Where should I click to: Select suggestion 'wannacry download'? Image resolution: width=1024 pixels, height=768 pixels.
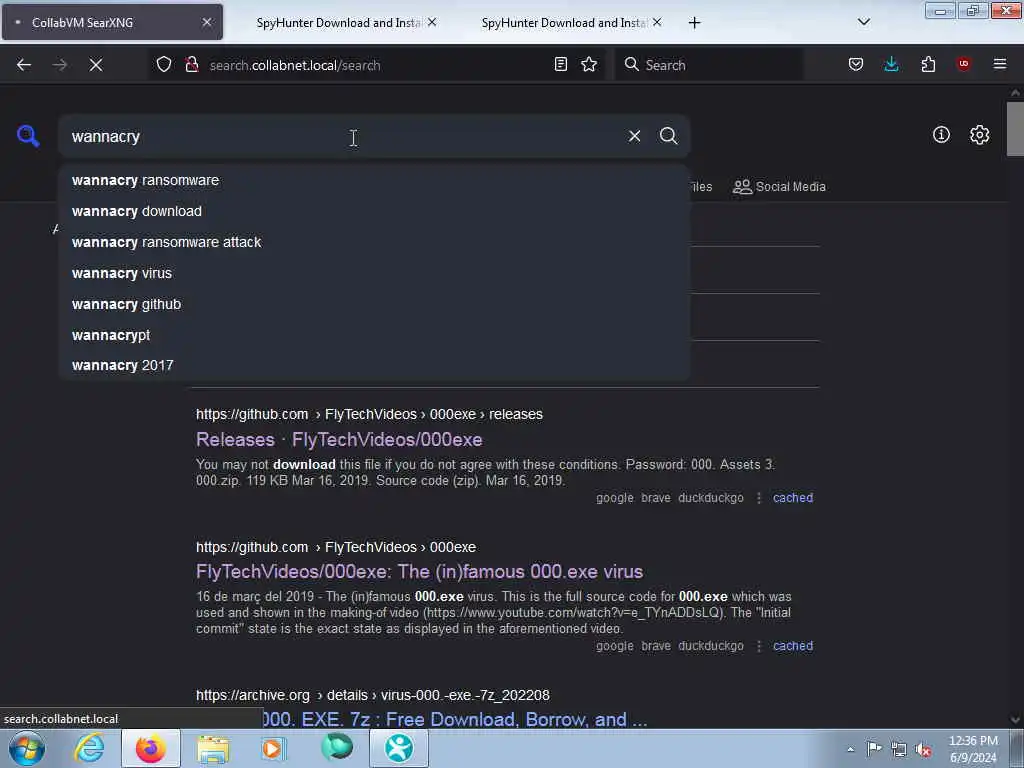tap(374, 211)
